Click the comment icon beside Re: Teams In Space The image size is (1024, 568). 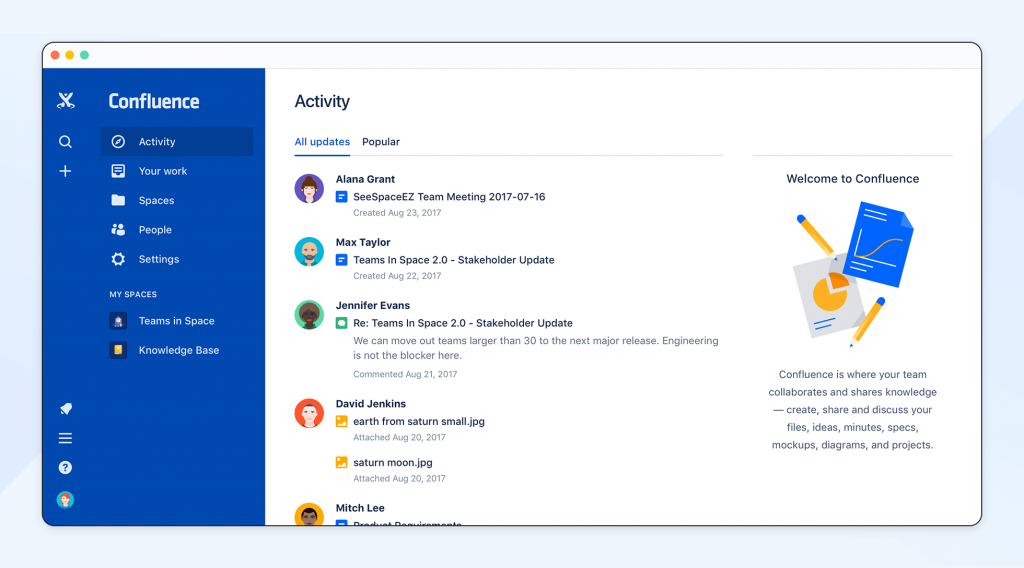coord(342,323)
